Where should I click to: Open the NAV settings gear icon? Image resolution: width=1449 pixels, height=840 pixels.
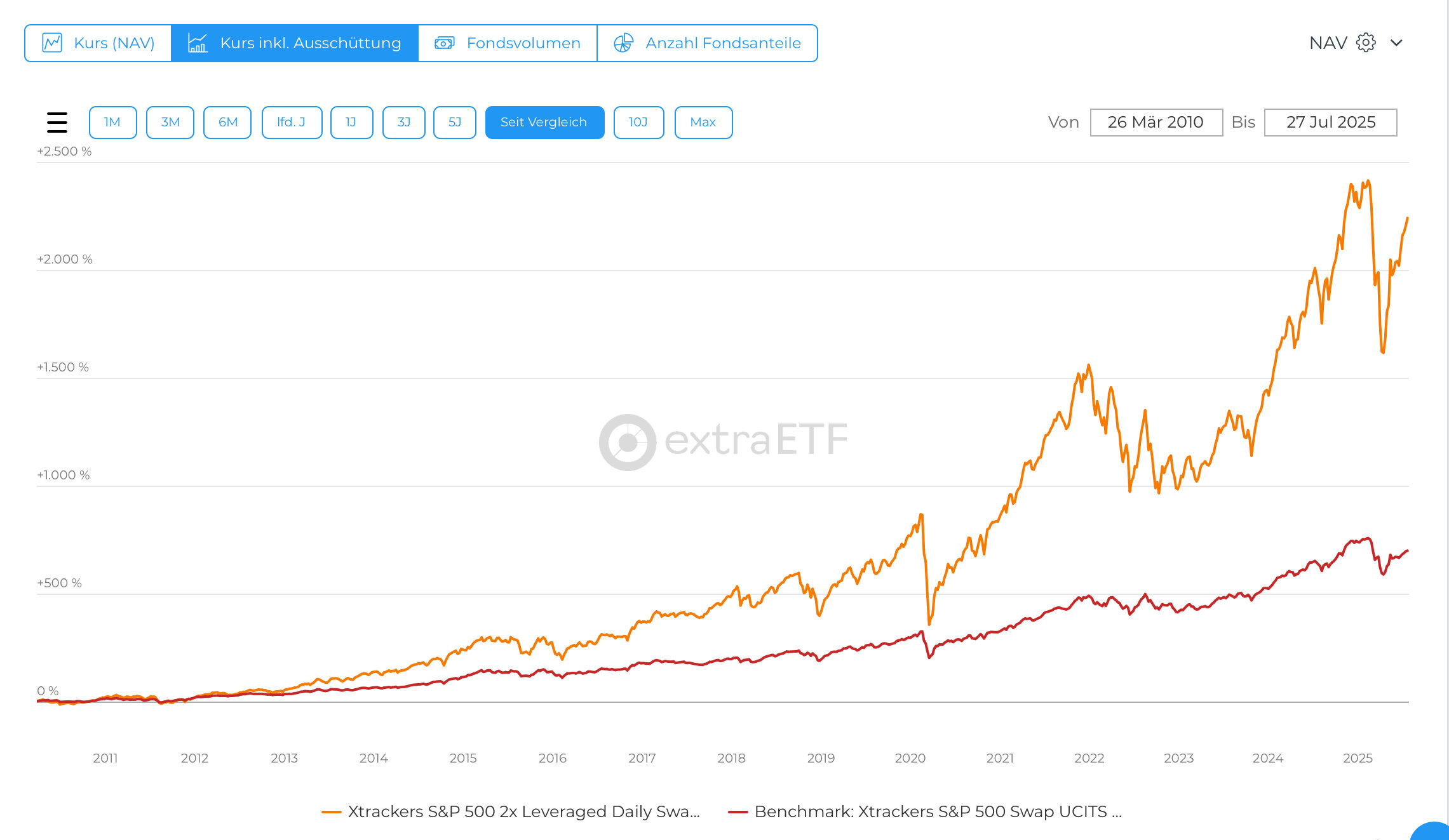click(x=1366, y=43)
